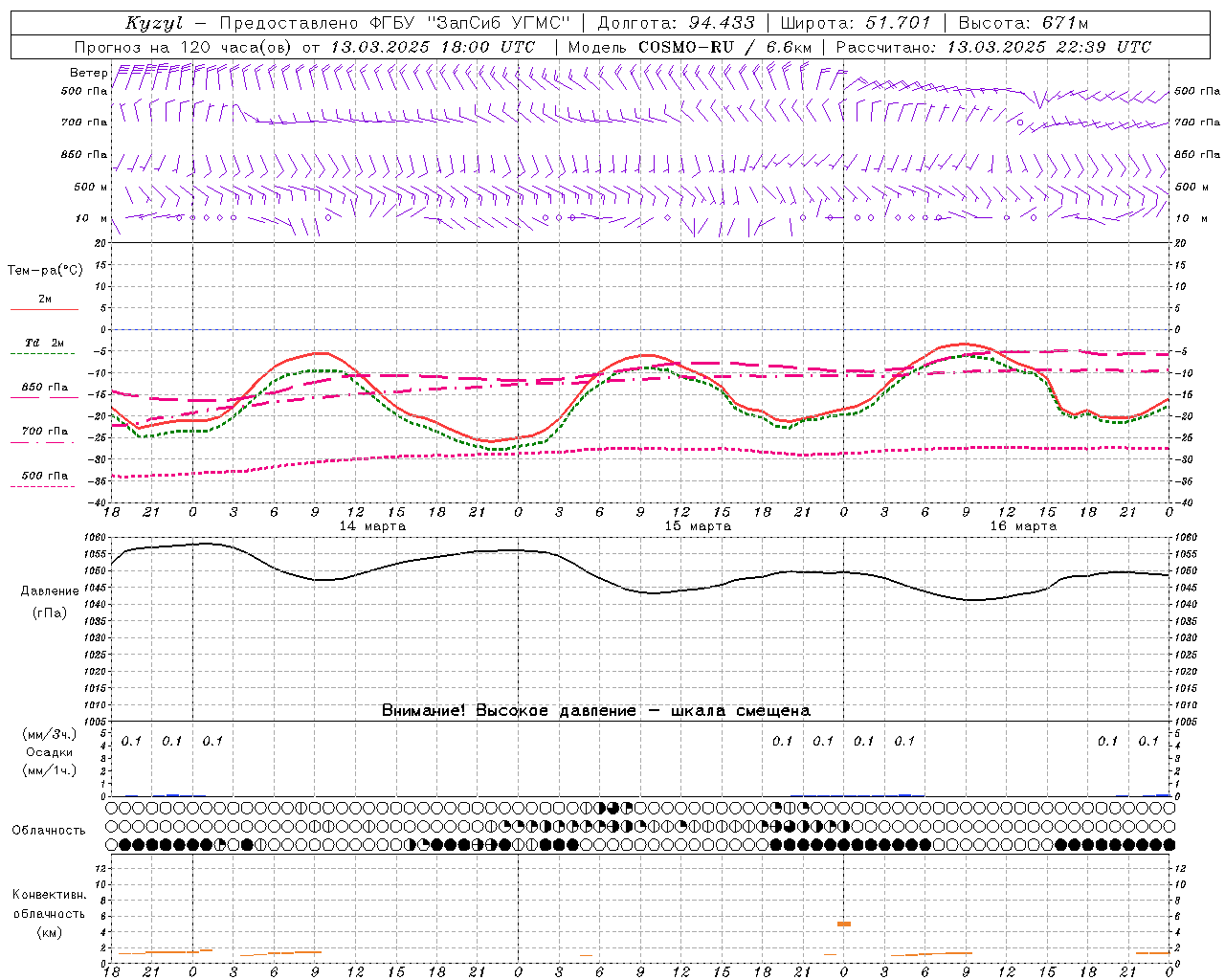Select the text Предоставлено ФГБУ "ЗапСиб УГМС"
The image size is (1225, 980).
(394, 23)
